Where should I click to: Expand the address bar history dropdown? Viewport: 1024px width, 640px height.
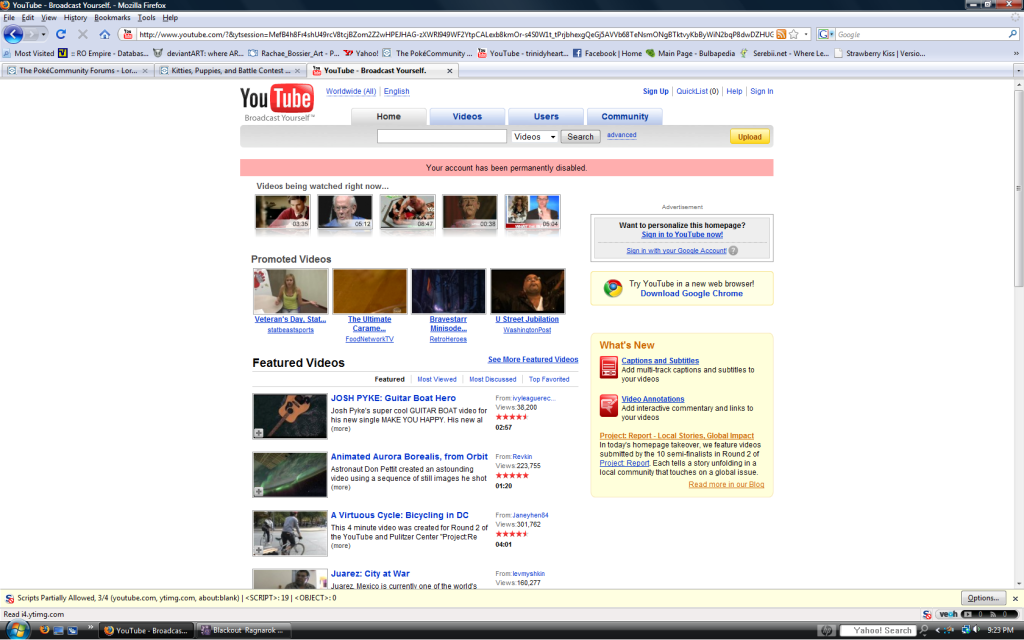(805, 34)
